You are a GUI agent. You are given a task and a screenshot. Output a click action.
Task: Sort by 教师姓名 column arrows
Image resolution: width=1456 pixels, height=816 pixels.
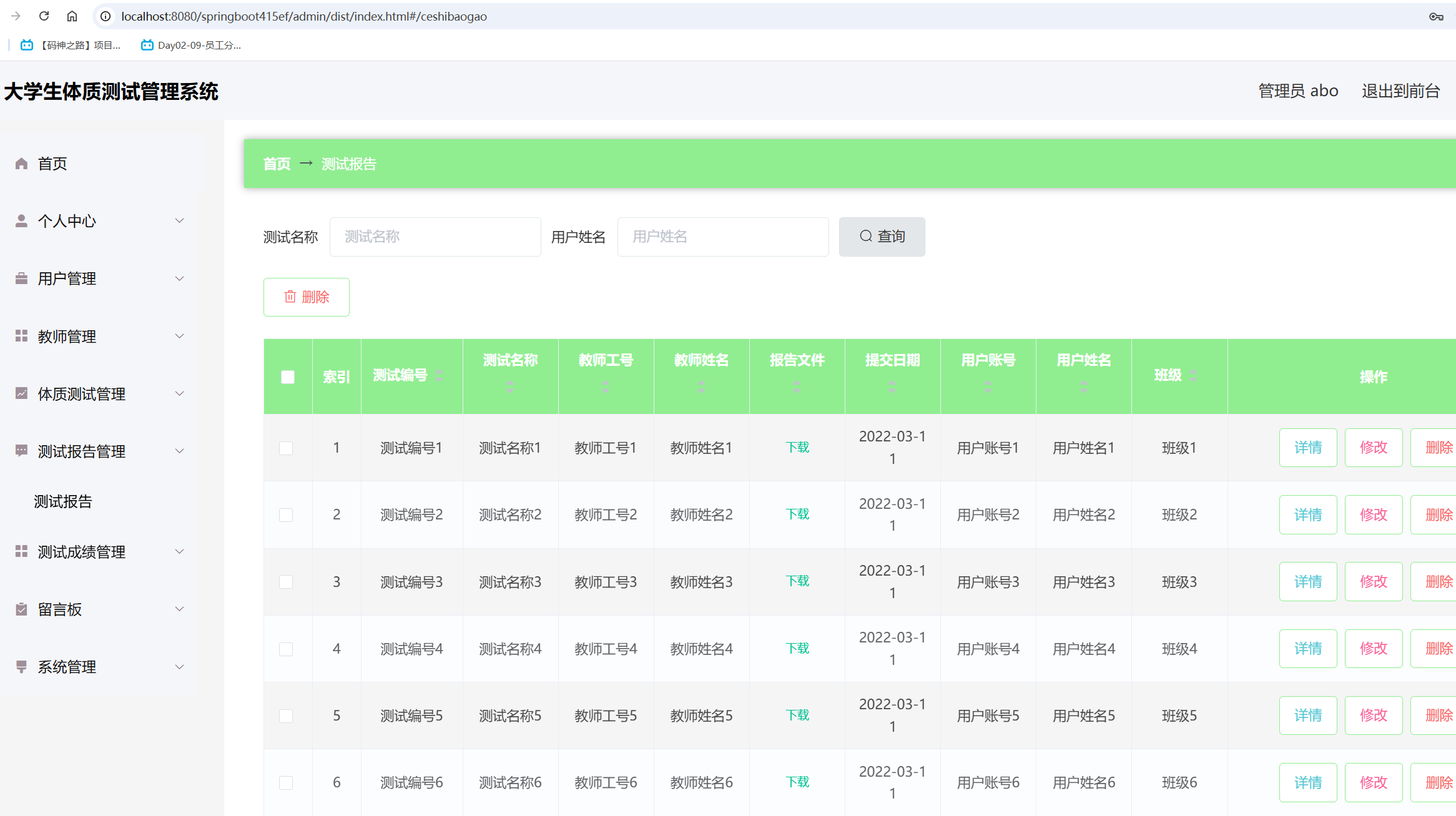point(701,386)
